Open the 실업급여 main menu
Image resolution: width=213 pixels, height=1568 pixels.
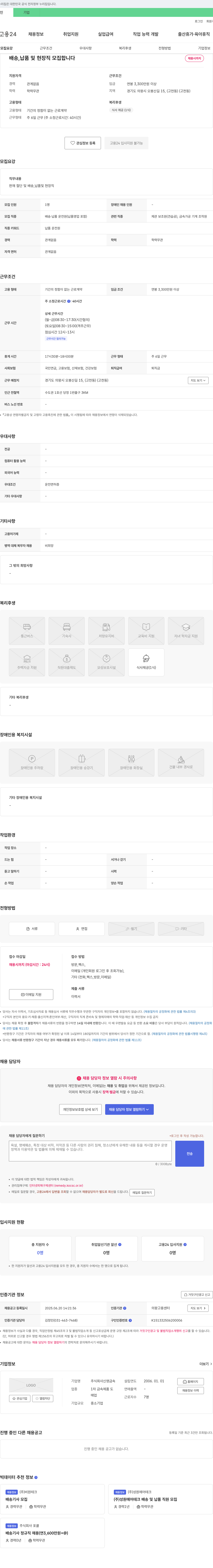click(106, 34)
